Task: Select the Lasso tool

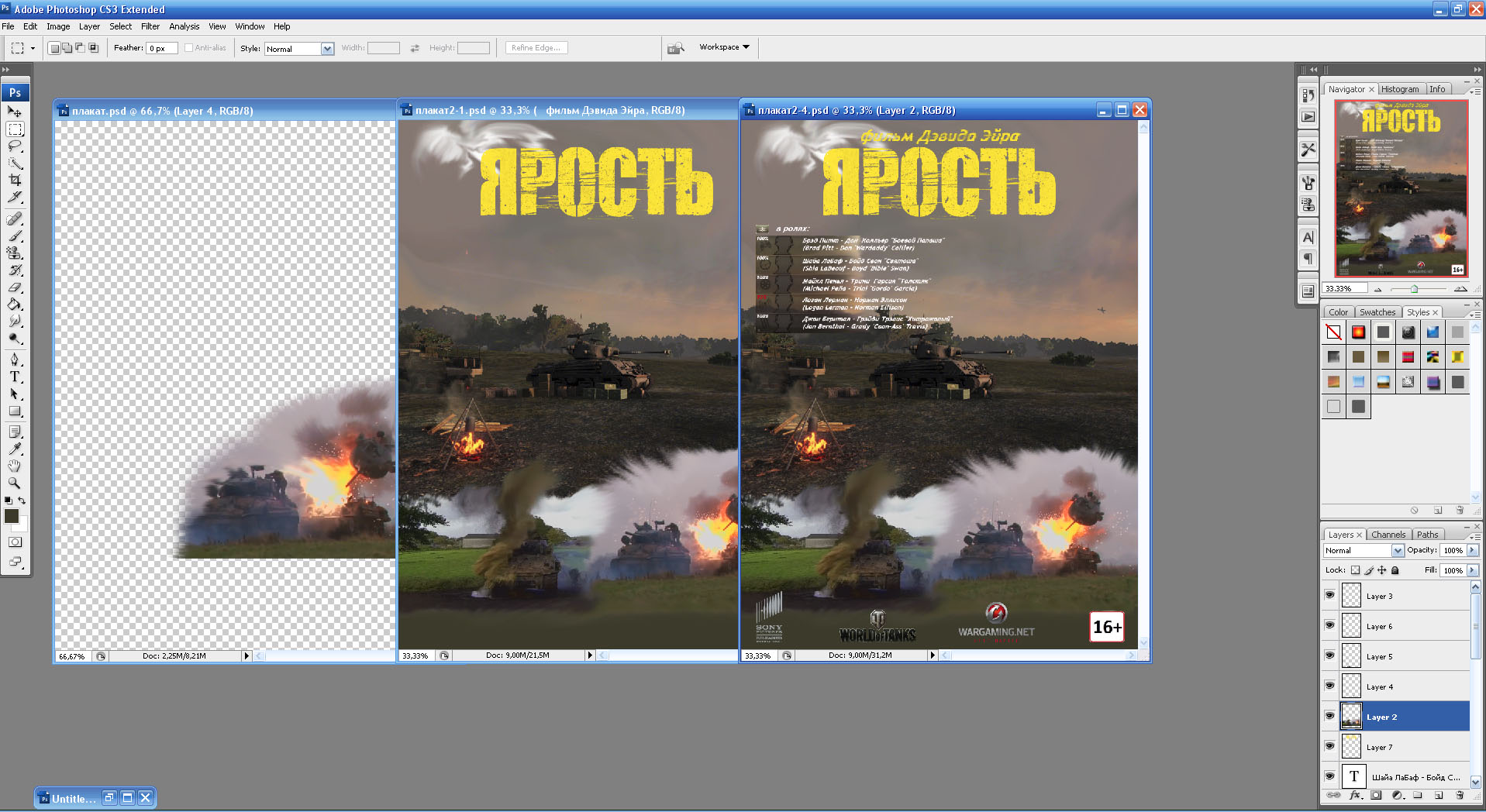Action: pos(15,146)
